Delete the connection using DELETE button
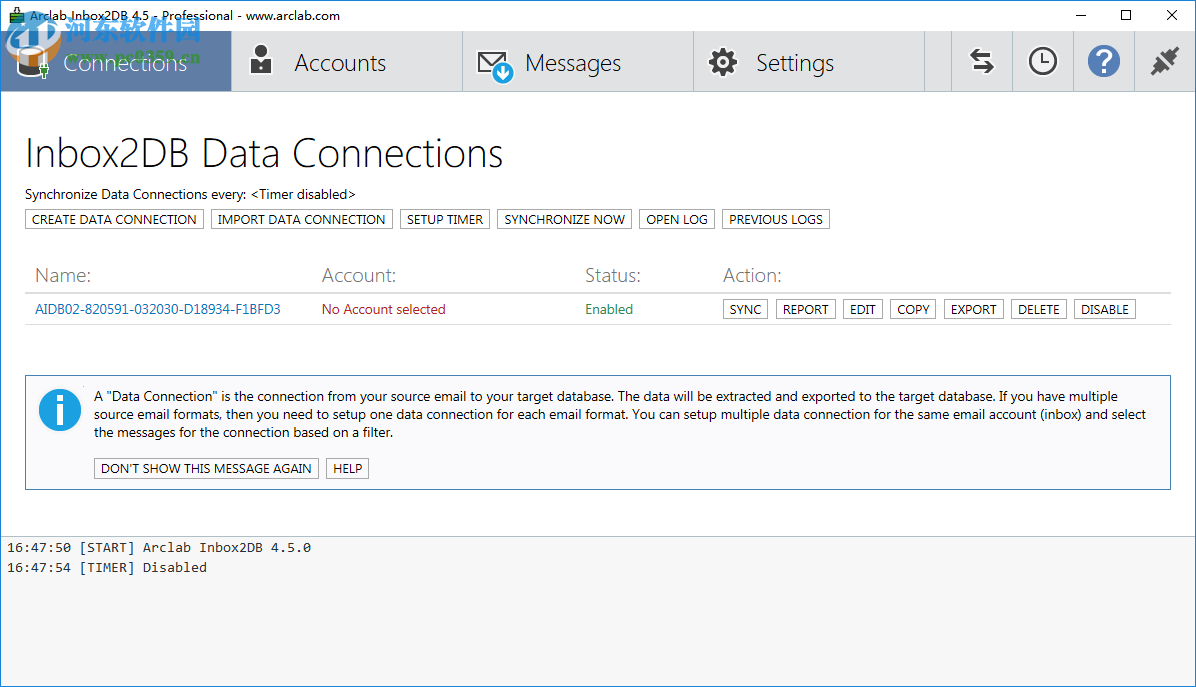 pos(1039,309)
